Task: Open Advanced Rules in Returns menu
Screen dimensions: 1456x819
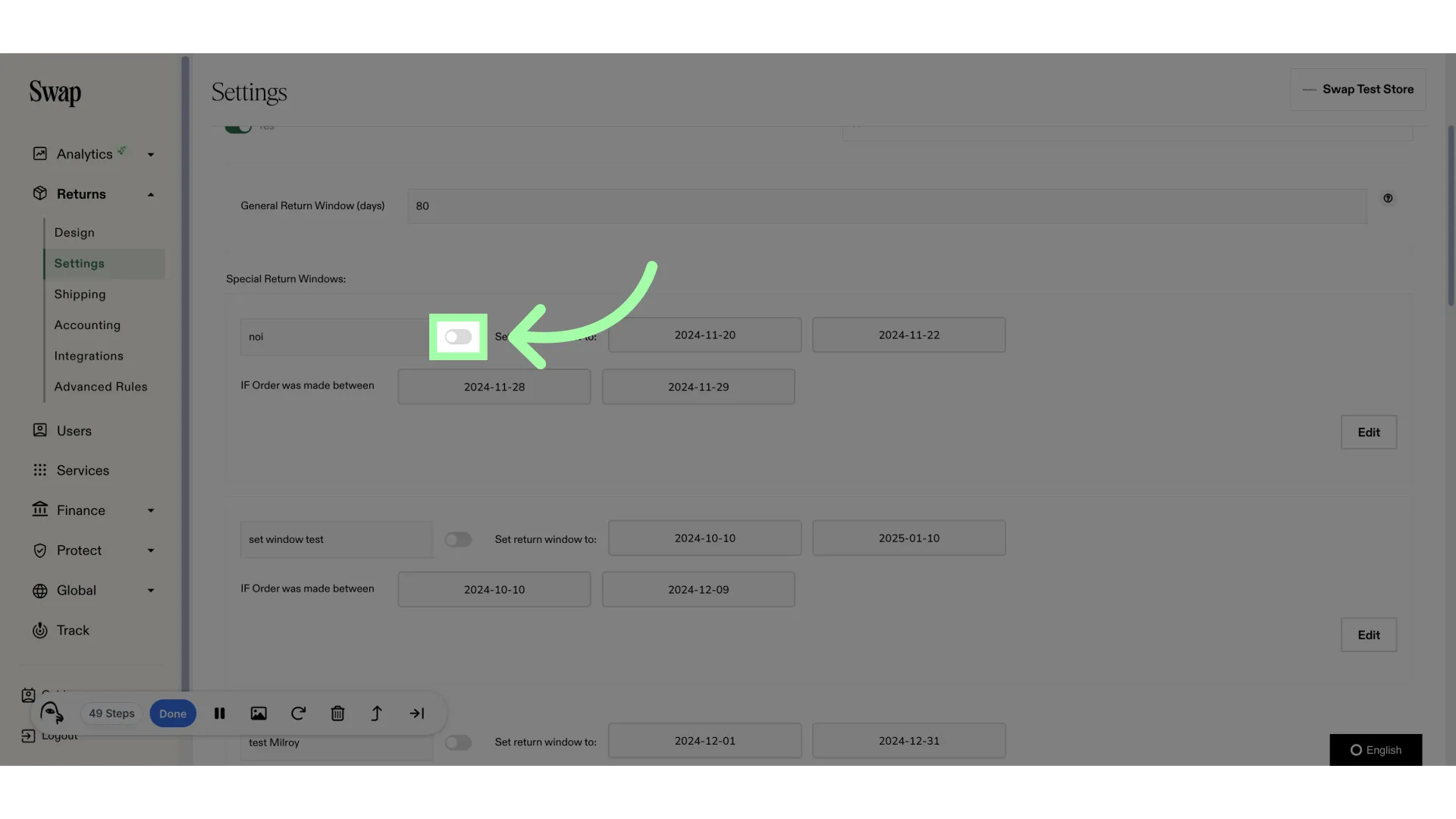Action: pos(101,387)
